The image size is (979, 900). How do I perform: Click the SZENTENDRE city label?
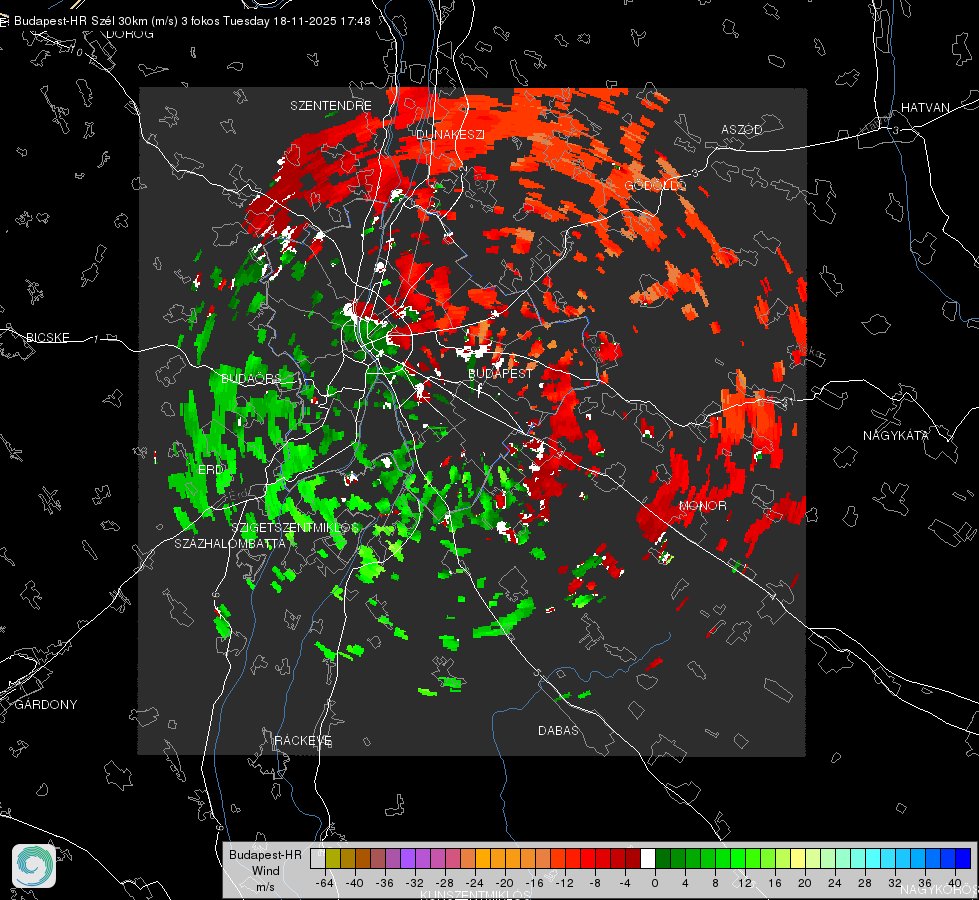click(331, 106)
